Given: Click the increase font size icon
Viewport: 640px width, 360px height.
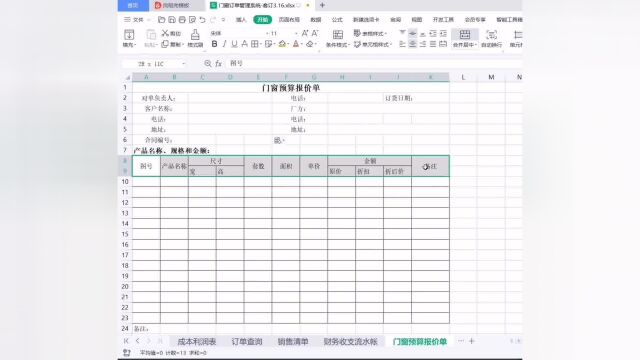Looking at the screenshot, I should pos(305,33).
